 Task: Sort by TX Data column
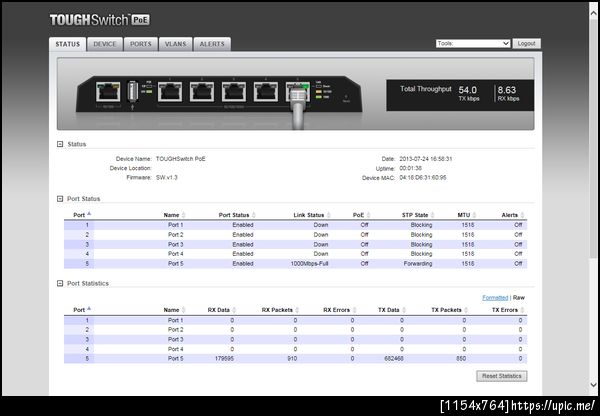(x=392, y=310)
